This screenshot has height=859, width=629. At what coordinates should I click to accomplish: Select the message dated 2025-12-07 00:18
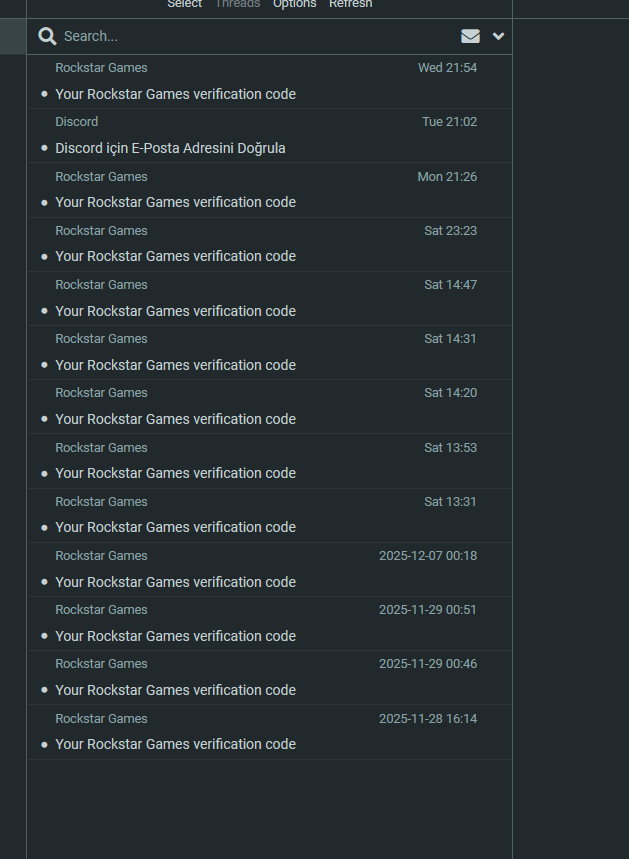click(x=270, y=569)
